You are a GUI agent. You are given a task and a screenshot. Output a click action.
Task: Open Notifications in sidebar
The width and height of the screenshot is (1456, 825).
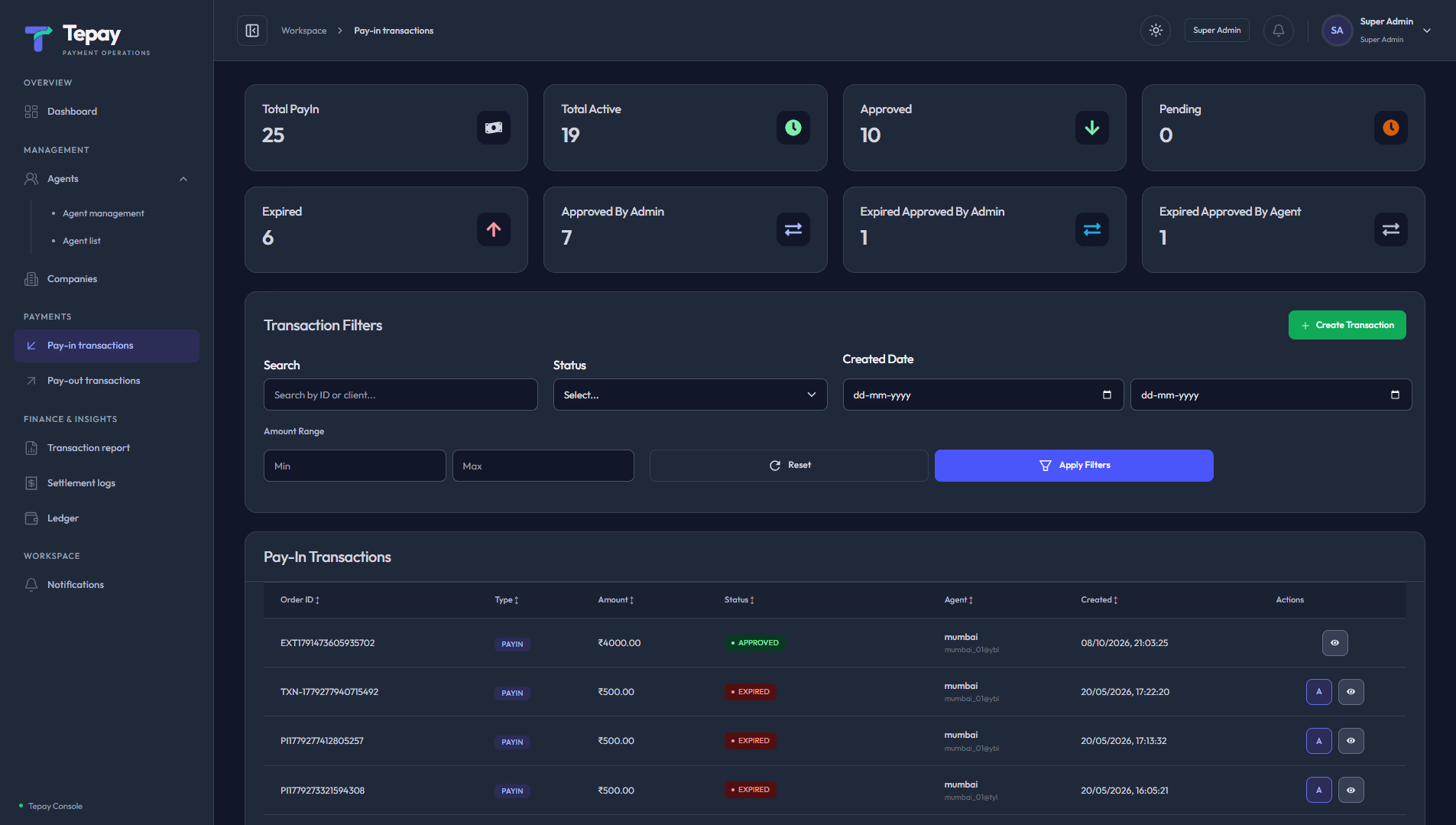tap(106, 585)
